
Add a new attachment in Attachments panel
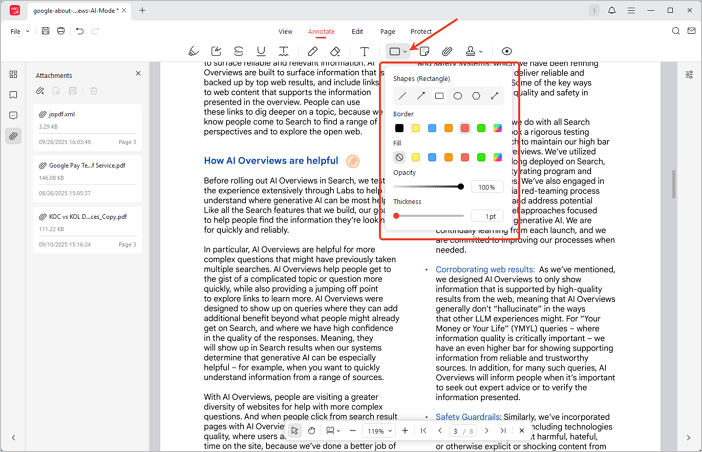click(40, 91)
